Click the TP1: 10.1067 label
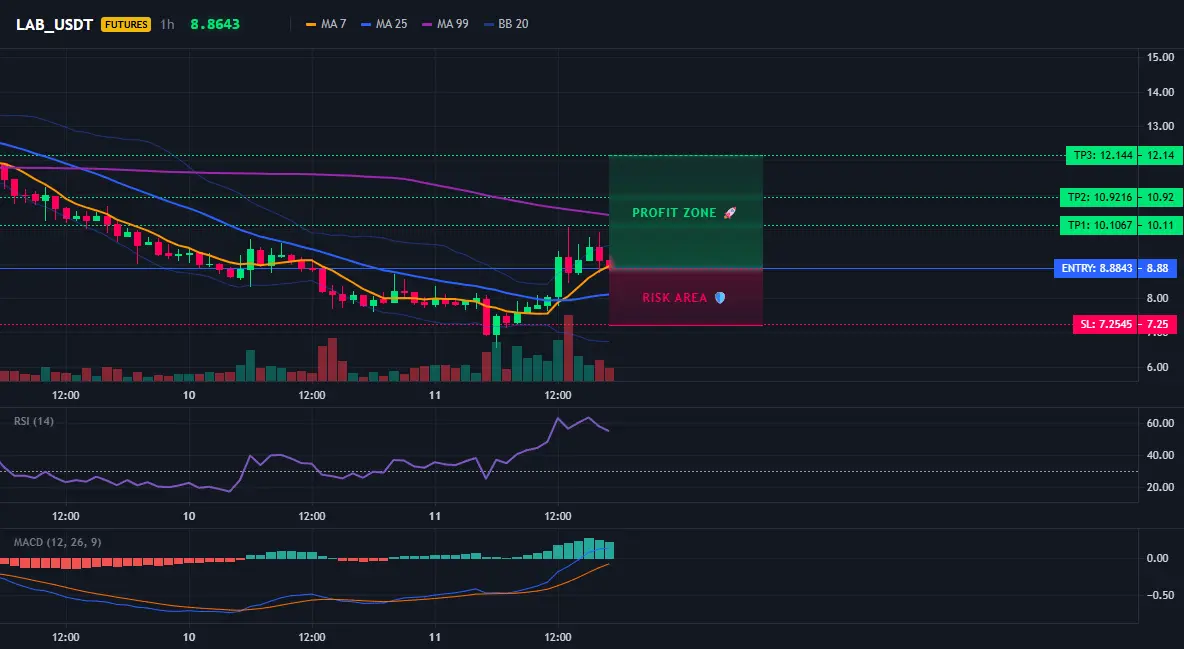The image size is (1184, 649). pyautogui.click(x=1099, y=225)
